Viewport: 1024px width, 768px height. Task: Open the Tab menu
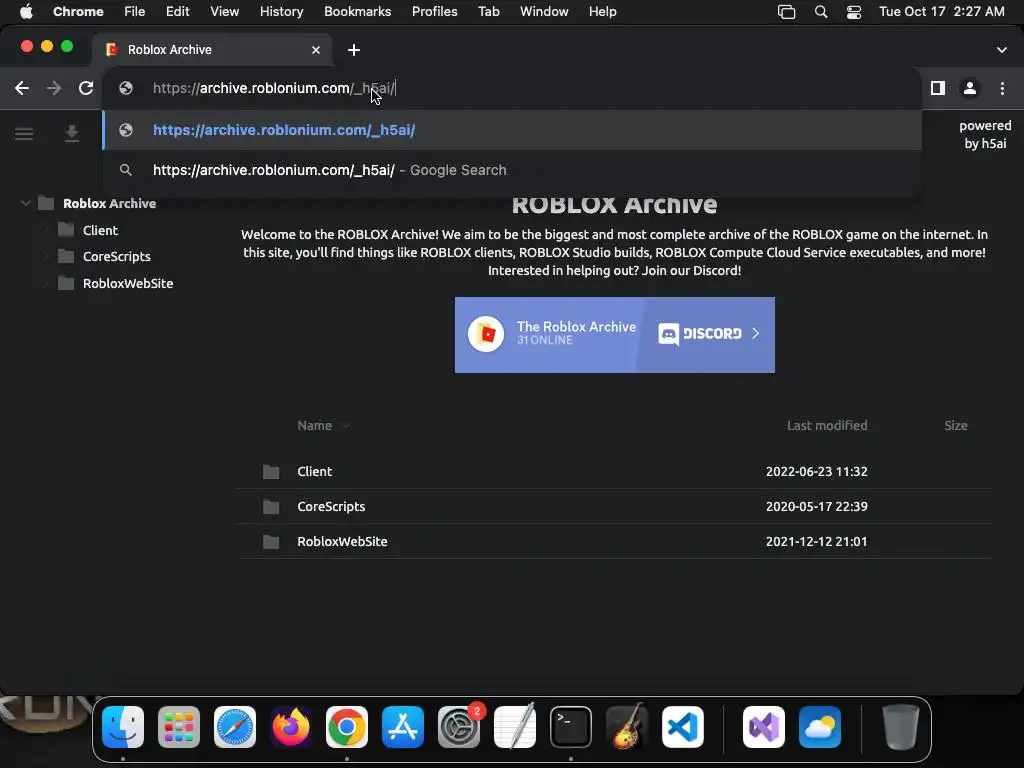coord(488,12)
